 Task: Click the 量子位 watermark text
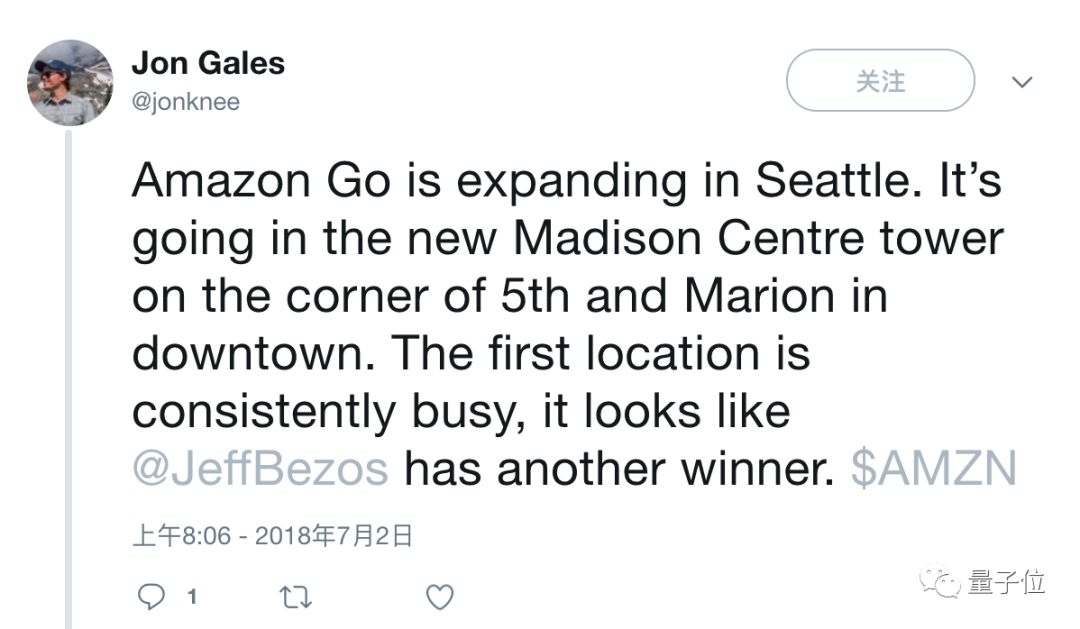point(1006,581)
